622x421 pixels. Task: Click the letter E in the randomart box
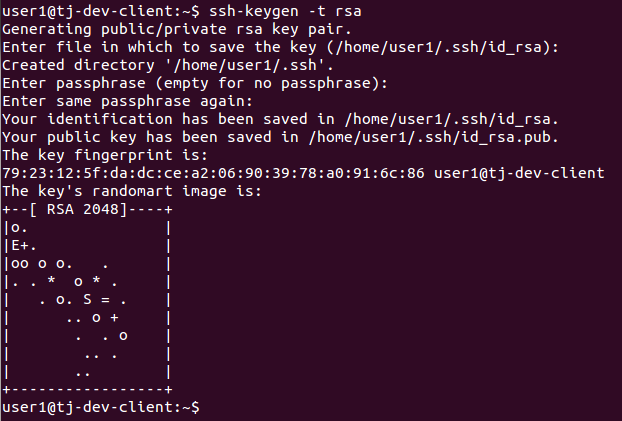(x=16, y=245)
